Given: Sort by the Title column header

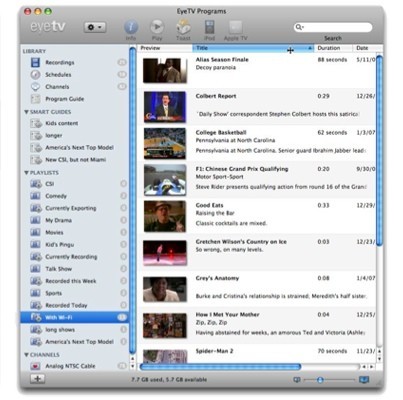Looking at the screenshot, I should tap(253, 48).
